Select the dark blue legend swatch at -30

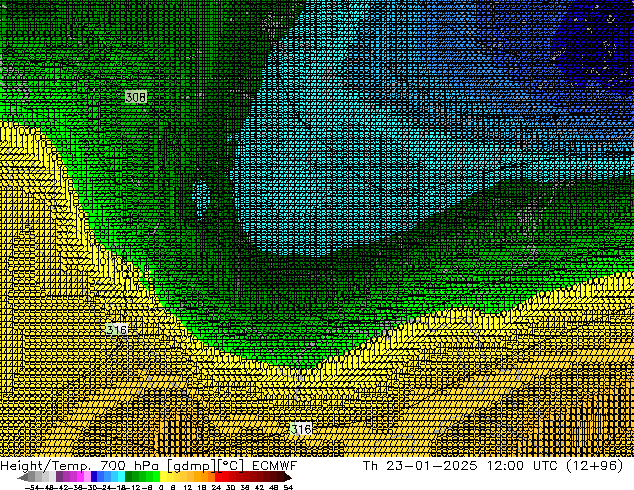[x=94, y=477]
